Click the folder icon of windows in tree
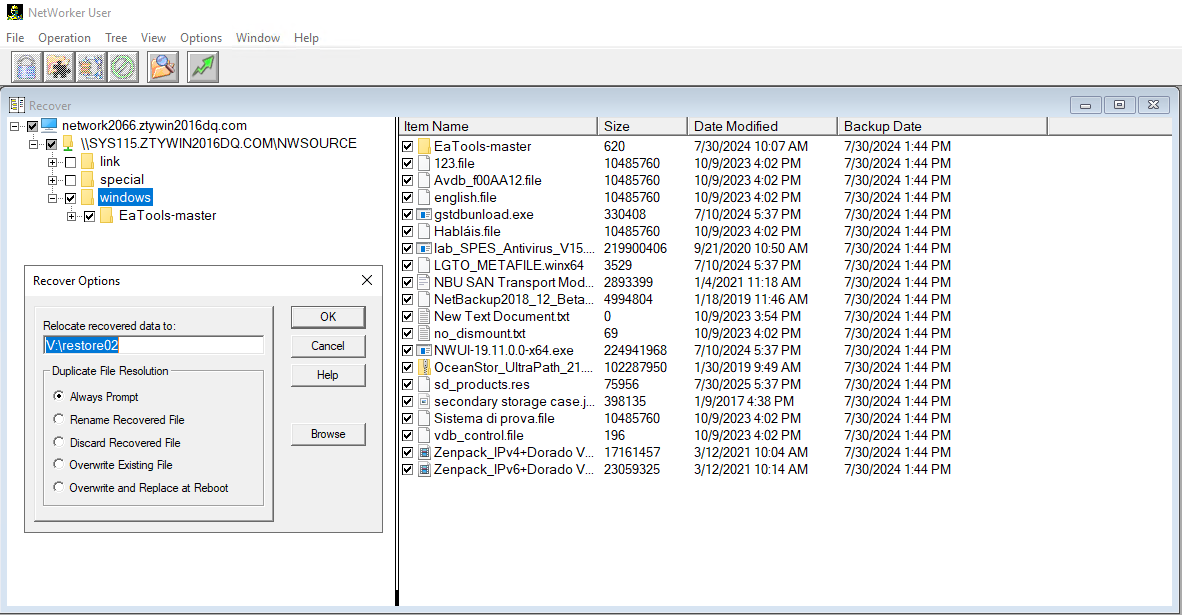The width and height of the screenshot is (1182, 615). click(x=87, y=197)
